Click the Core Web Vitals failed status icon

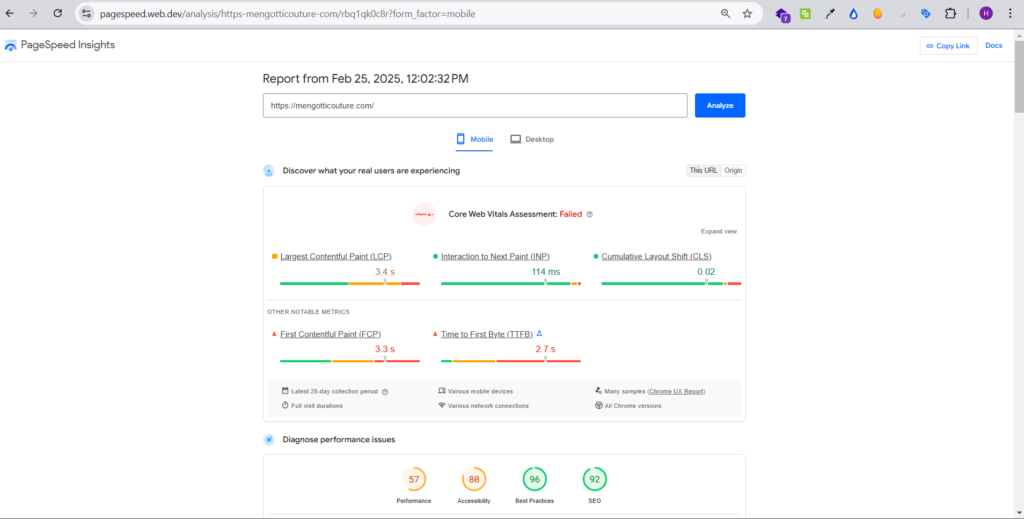(x=424, y=214)
